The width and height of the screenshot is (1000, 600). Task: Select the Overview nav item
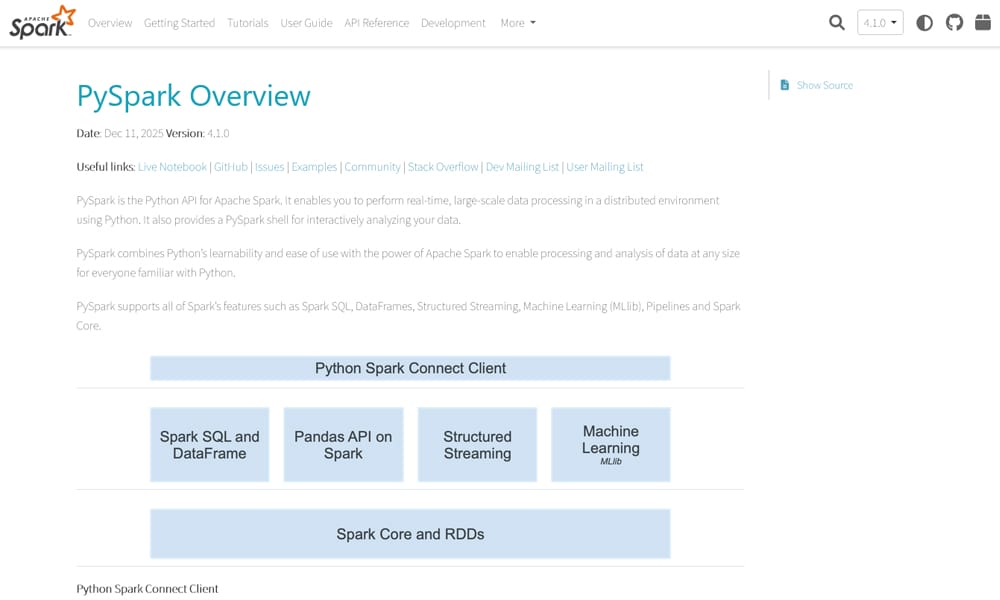tap(110, 23)
